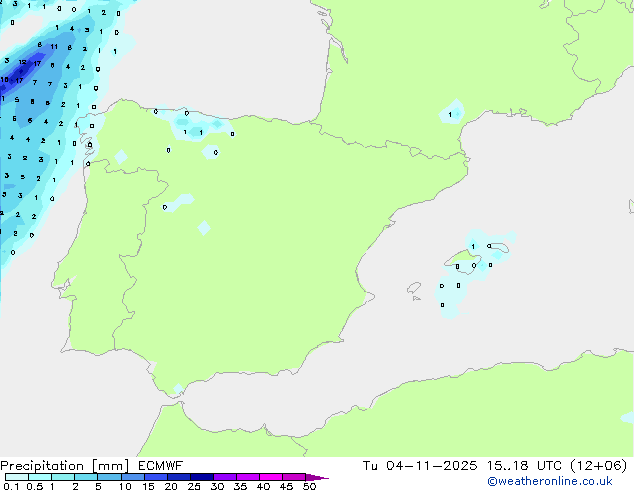Viewport: 634px width, 490px height.
Task: Click the legend scale label "30"
Action: click(217, 486)
